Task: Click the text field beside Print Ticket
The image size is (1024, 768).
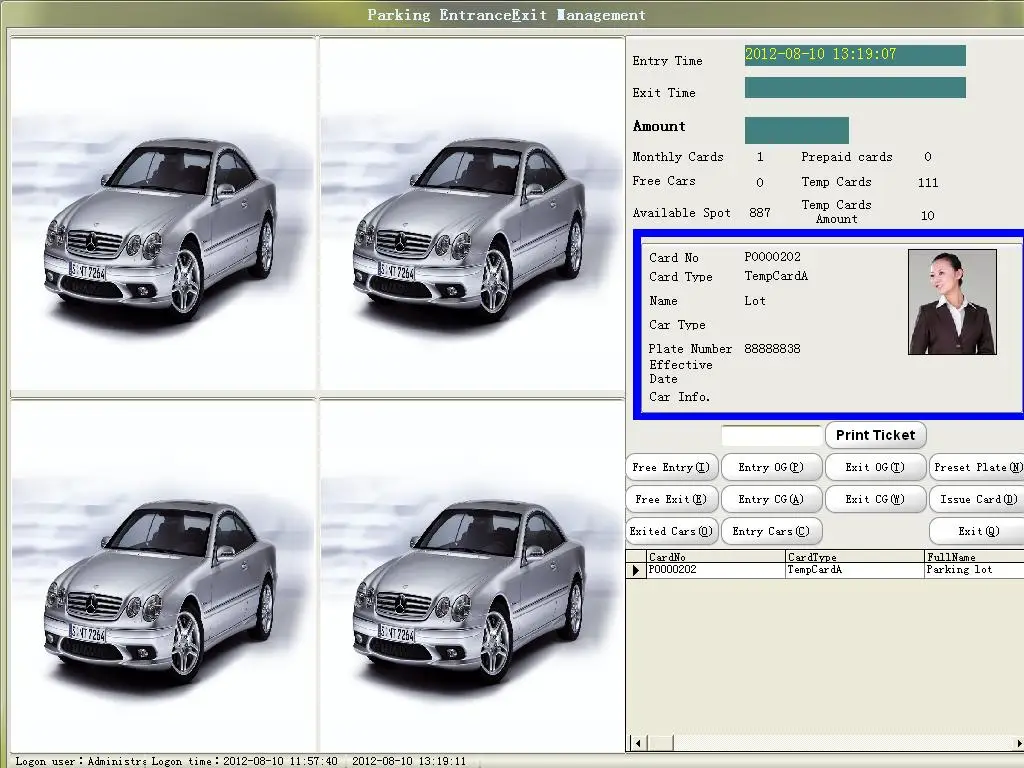Action: coord(771,436)
